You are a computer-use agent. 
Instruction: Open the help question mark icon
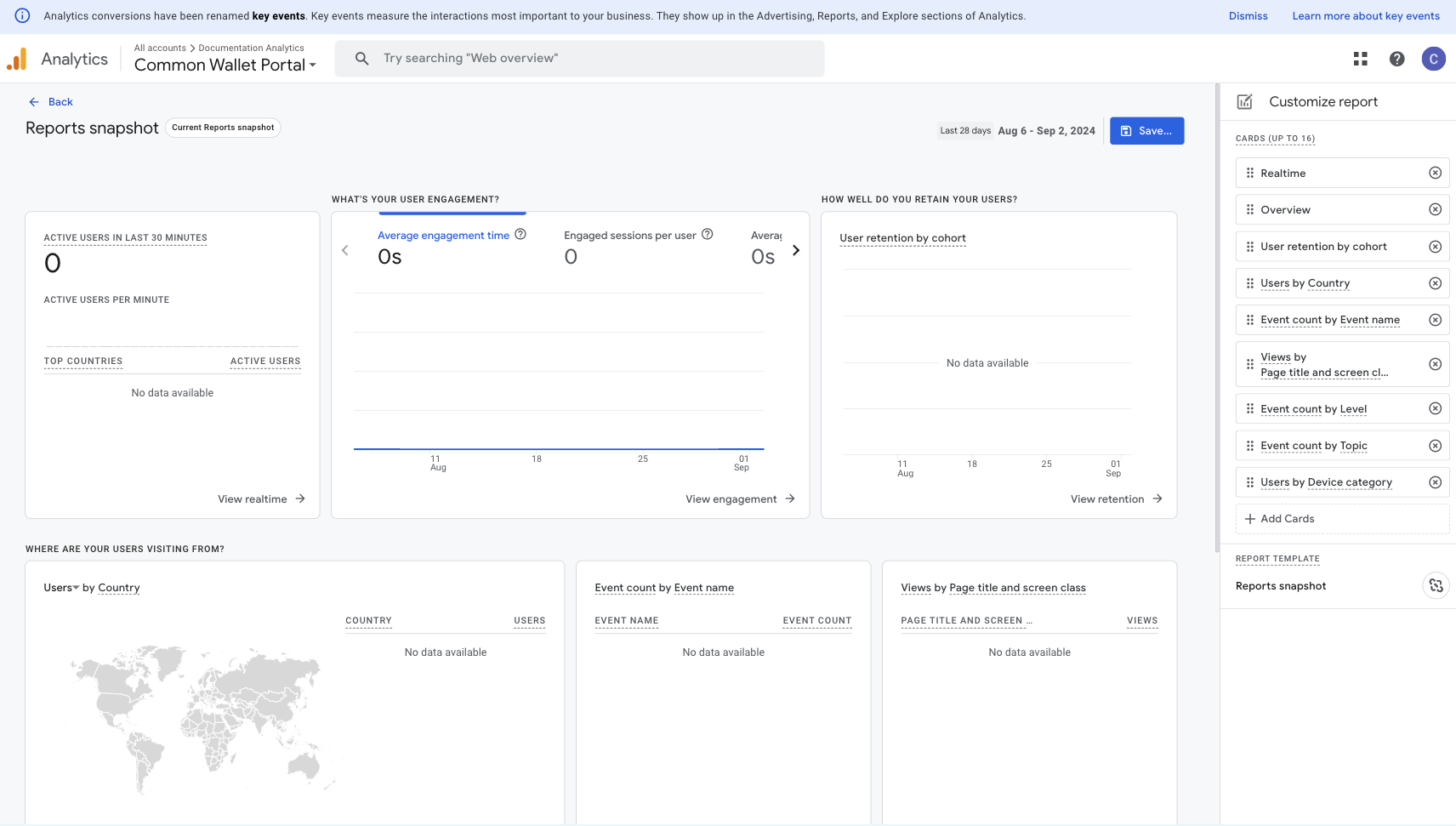click(1396, 59)
